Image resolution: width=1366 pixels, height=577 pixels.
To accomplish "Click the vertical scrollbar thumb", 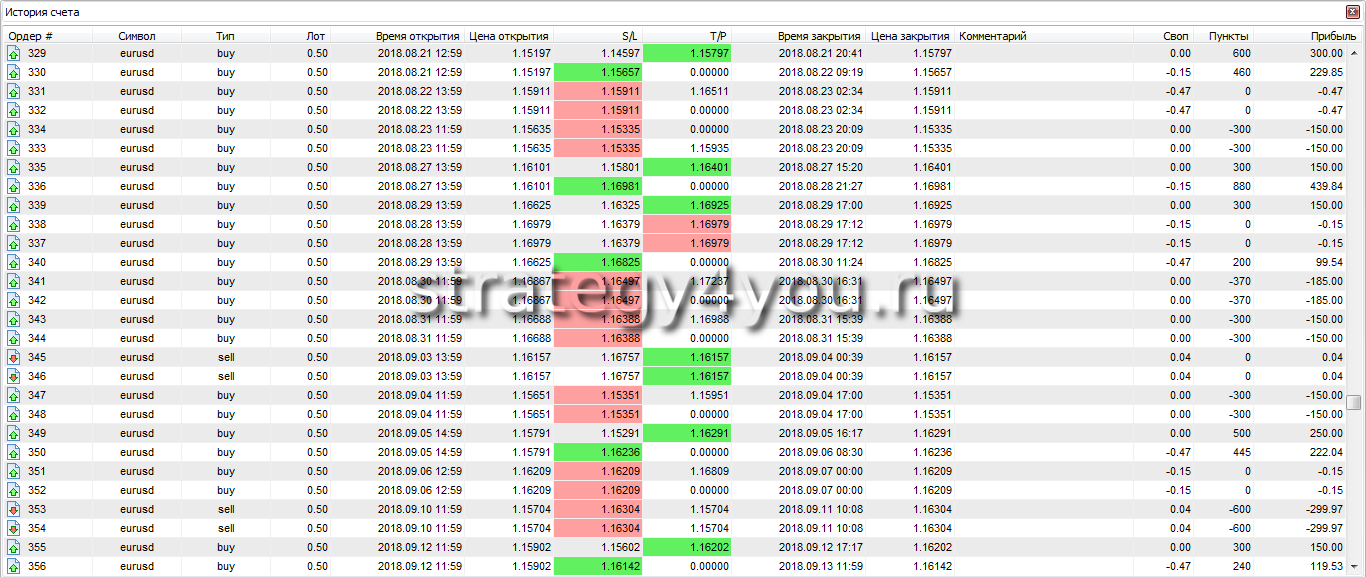I will (x=1354, y=402).
